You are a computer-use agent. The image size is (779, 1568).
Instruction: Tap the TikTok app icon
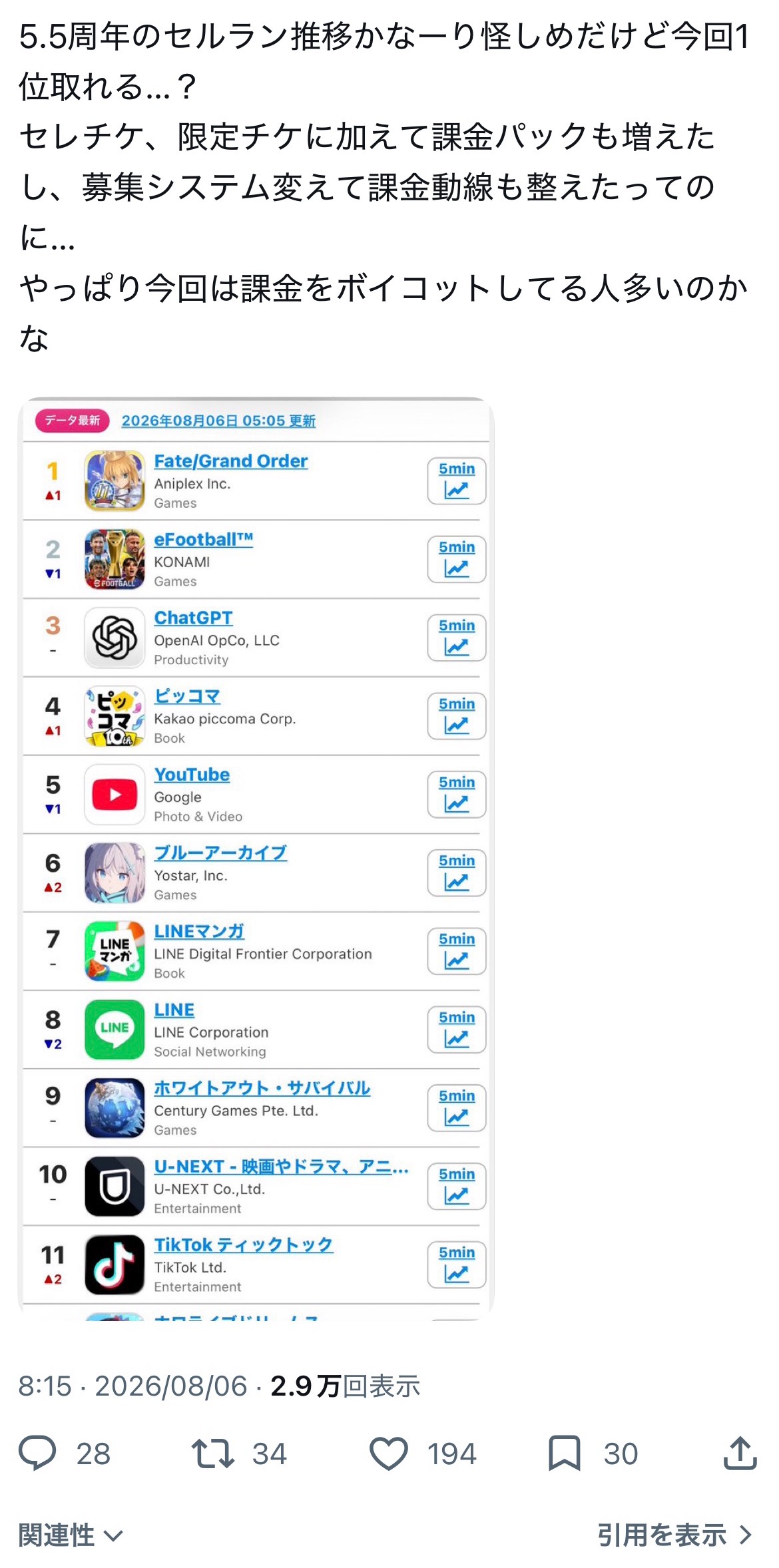pos(115,1265)
